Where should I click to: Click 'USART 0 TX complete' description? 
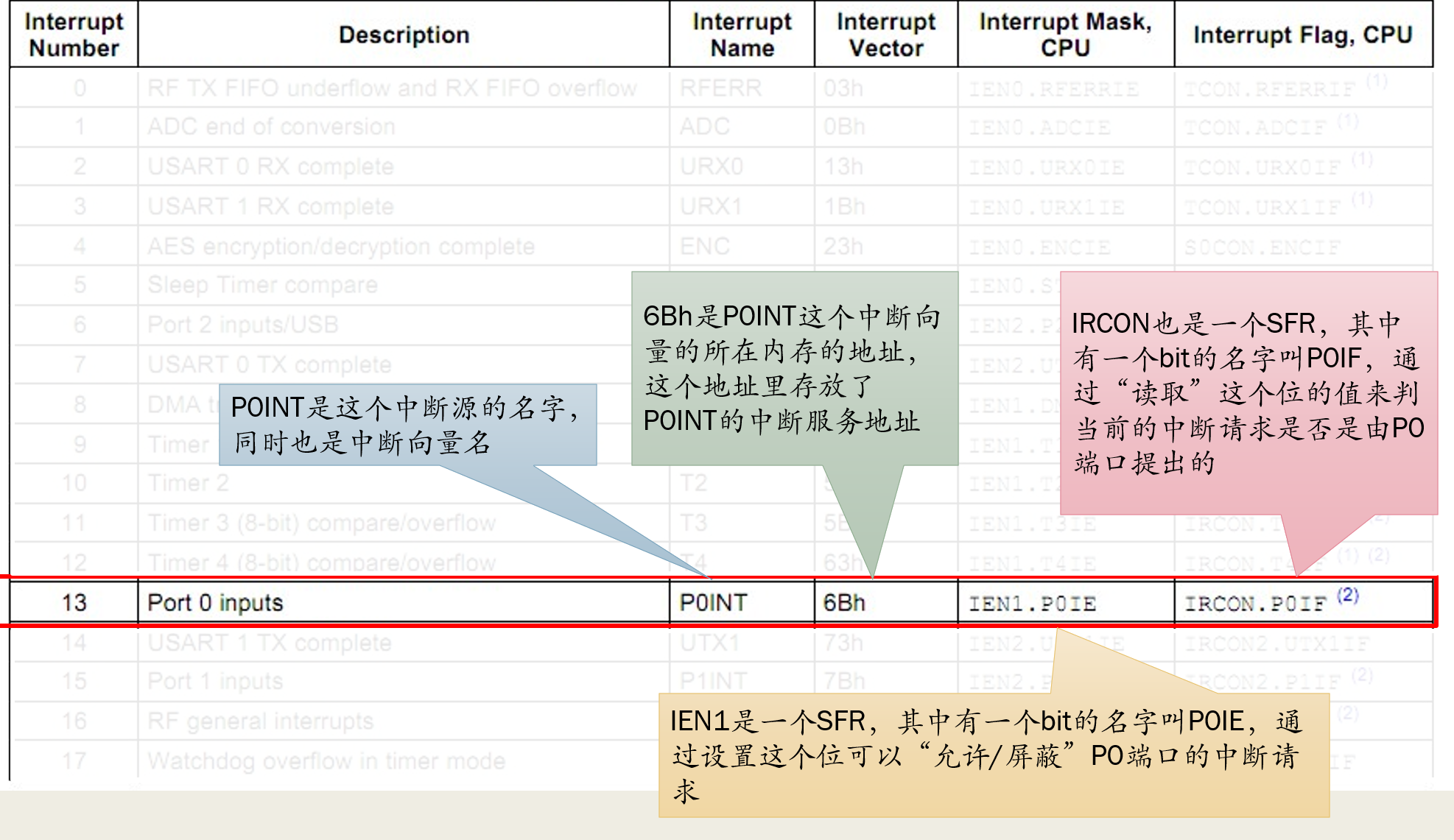coord(270,364)
